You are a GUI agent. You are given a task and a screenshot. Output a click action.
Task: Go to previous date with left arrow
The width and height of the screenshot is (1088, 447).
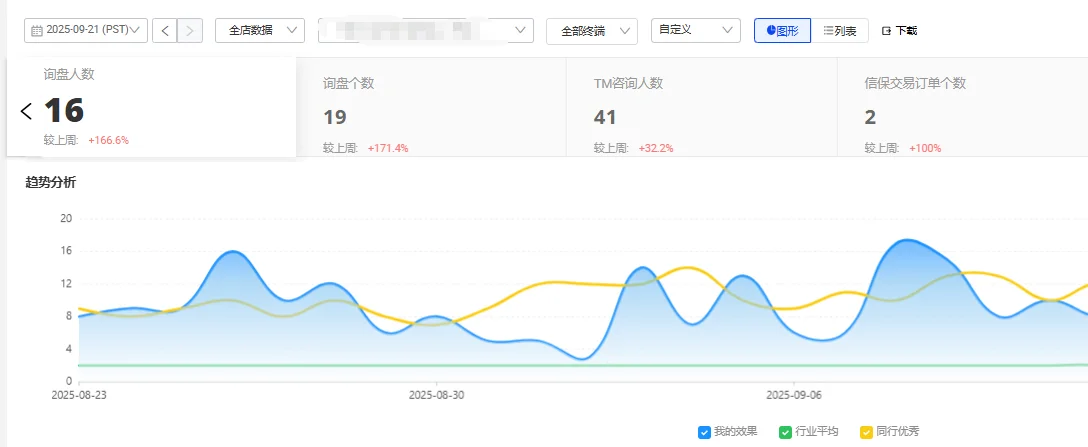(164, 31)
